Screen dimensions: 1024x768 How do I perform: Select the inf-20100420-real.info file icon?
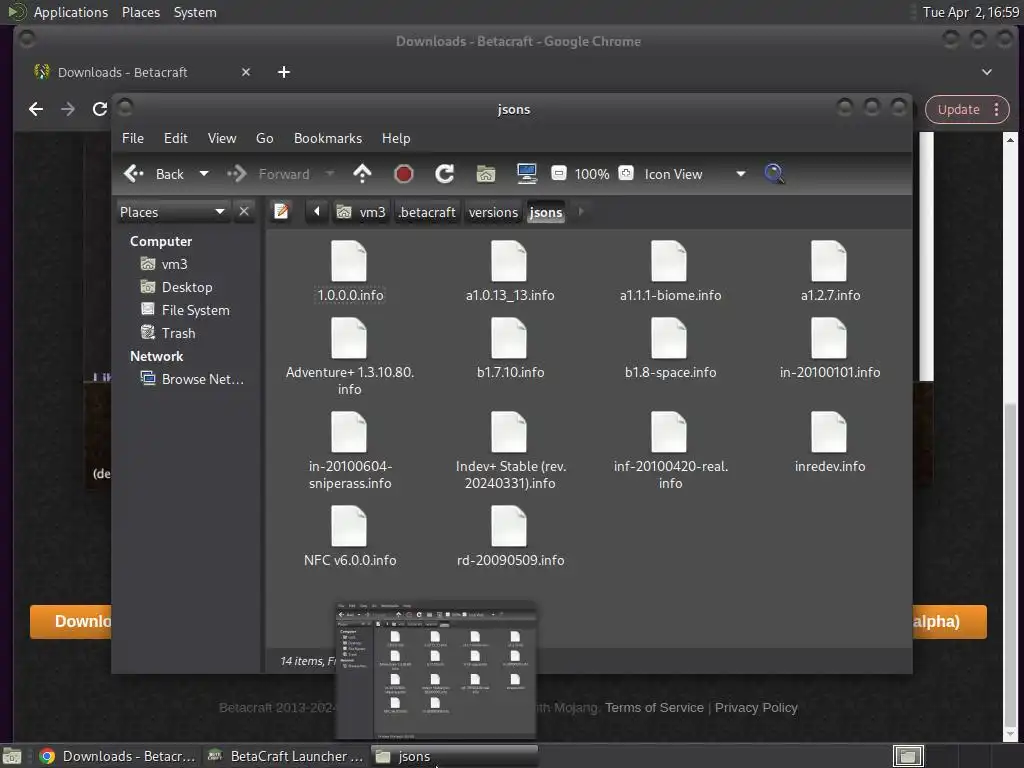click(x=669, y=432)
